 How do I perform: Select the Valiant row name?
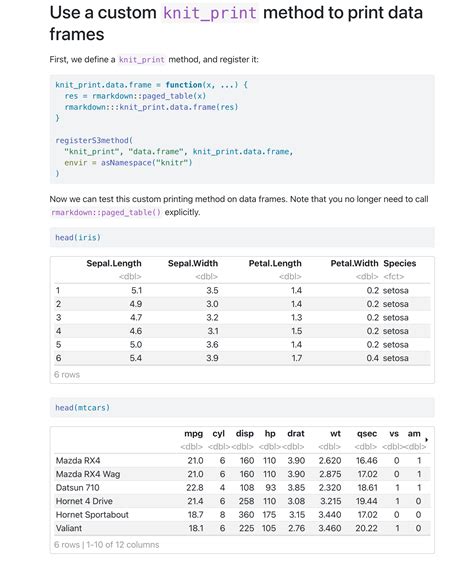click(x=69, y=528)
